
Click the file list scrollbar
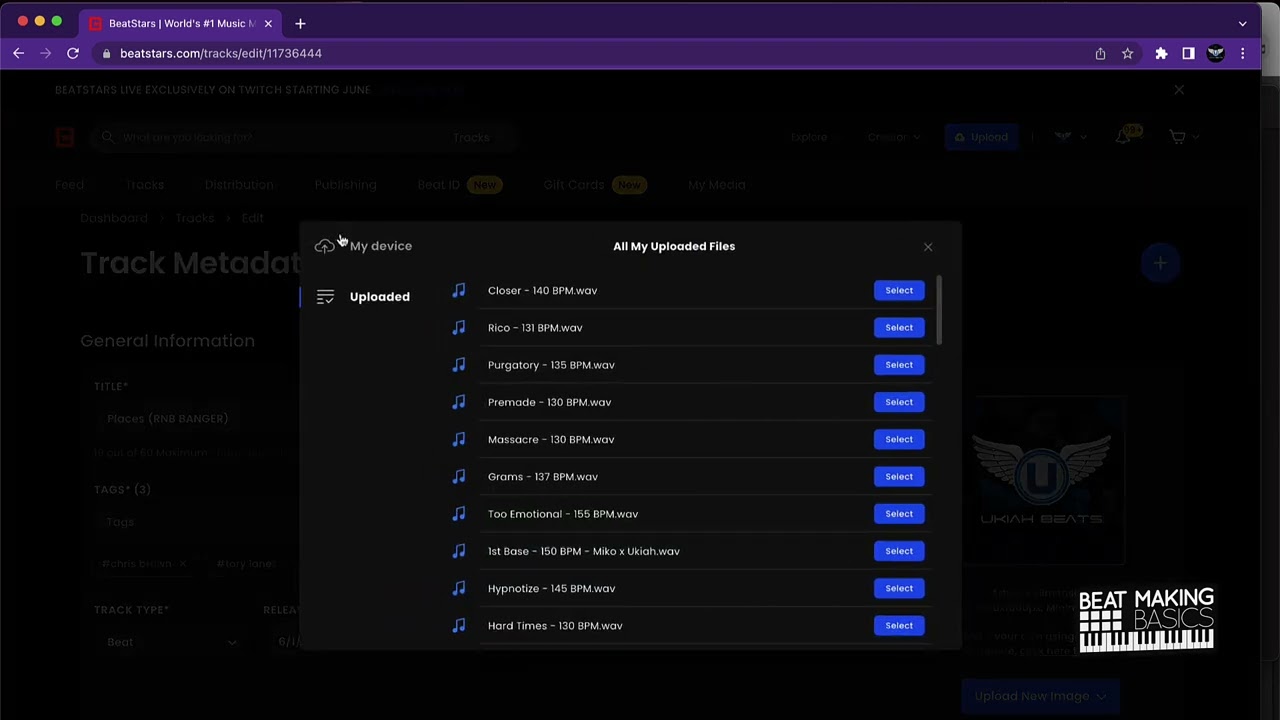point(940,312)
